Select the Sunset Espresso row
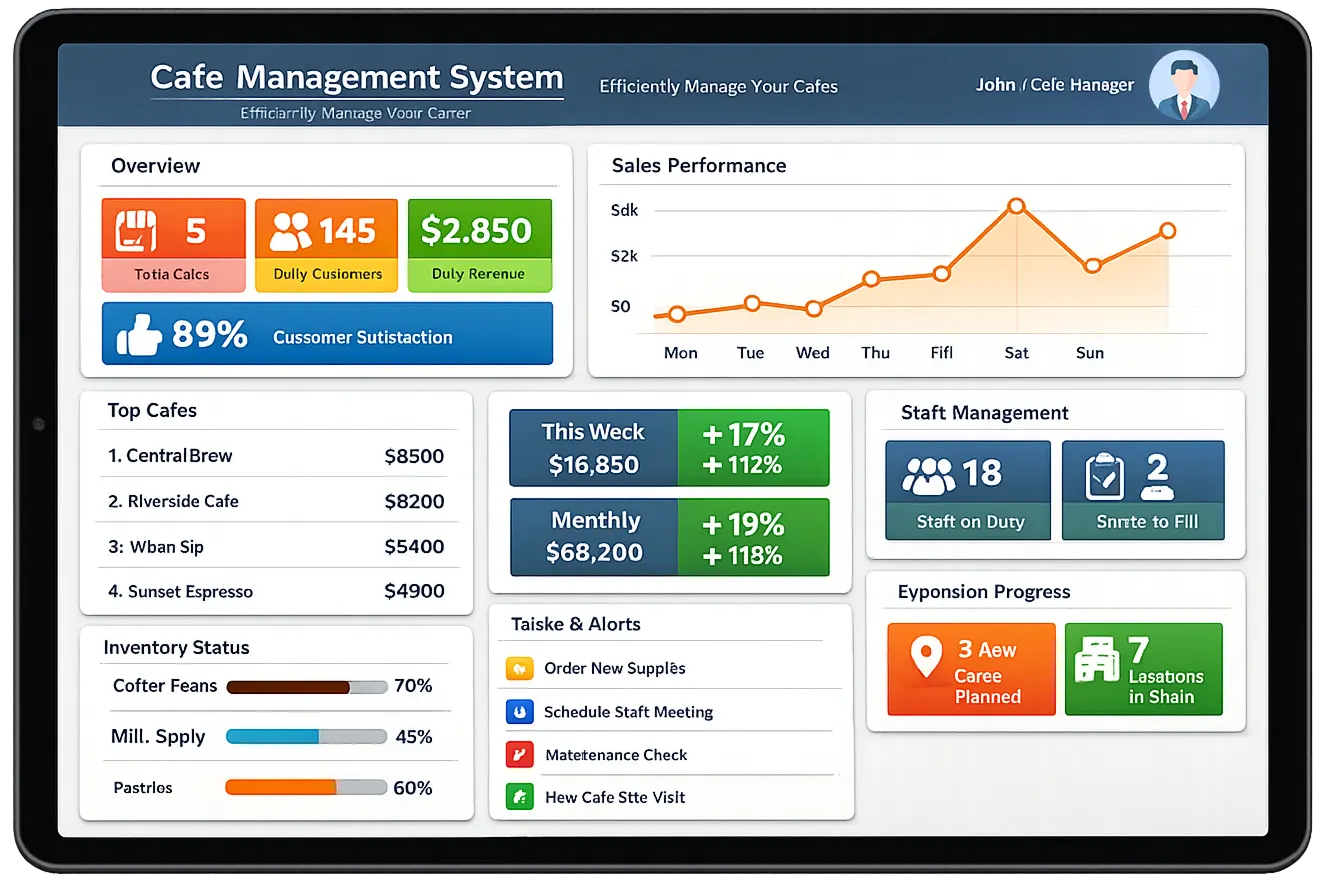This screenshot has height=887, width=1321. 277,591
